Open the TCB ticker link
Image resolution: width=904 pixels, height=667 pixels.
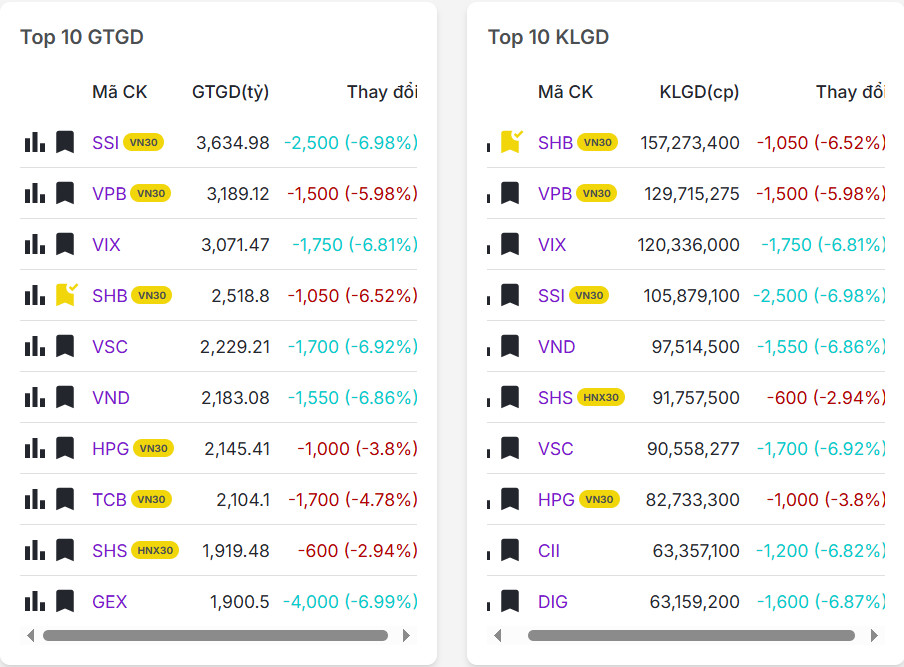(x=110, y=500)
